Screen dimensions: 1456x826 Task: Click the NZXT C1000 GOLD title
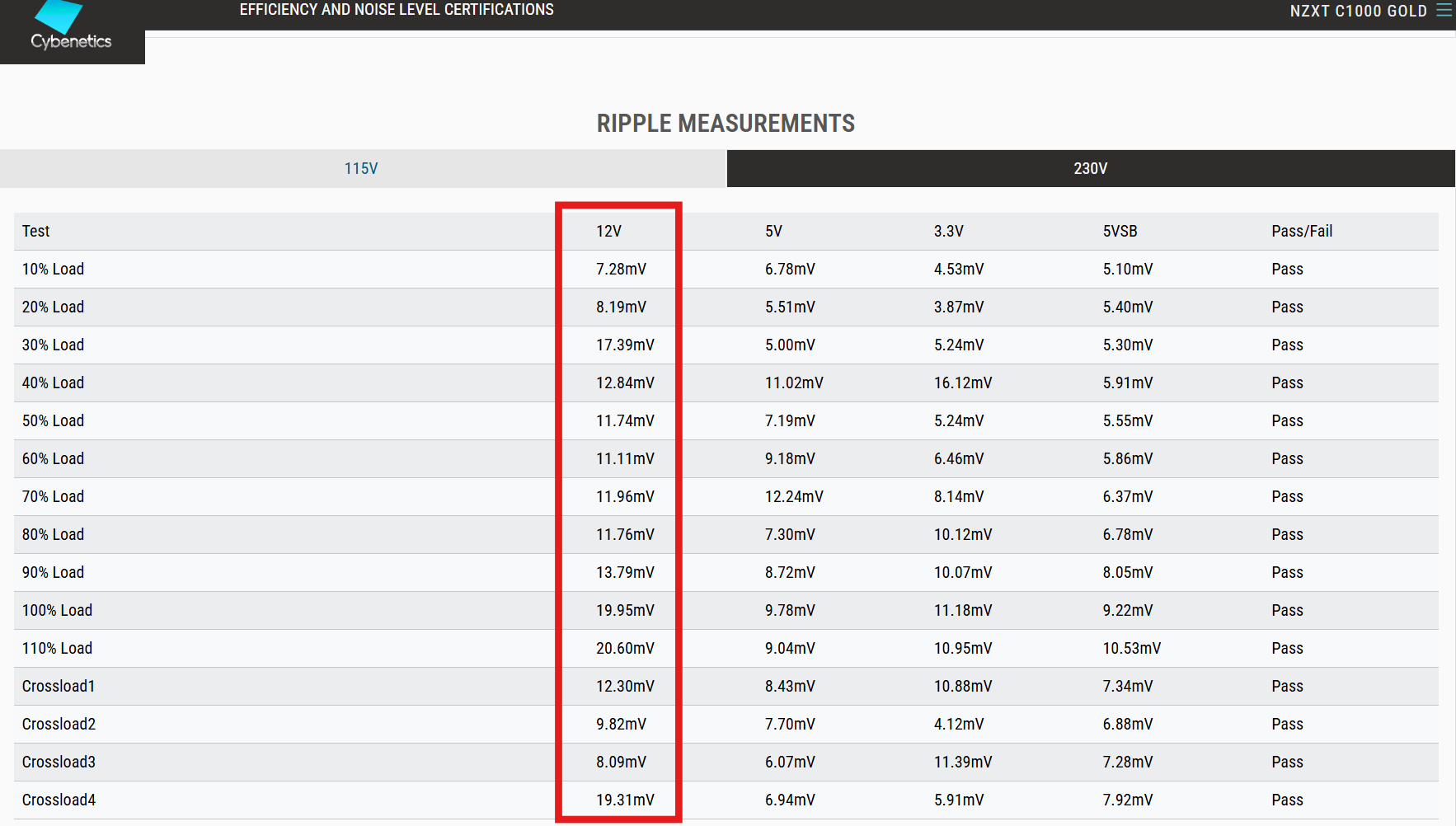(1358, 11)
